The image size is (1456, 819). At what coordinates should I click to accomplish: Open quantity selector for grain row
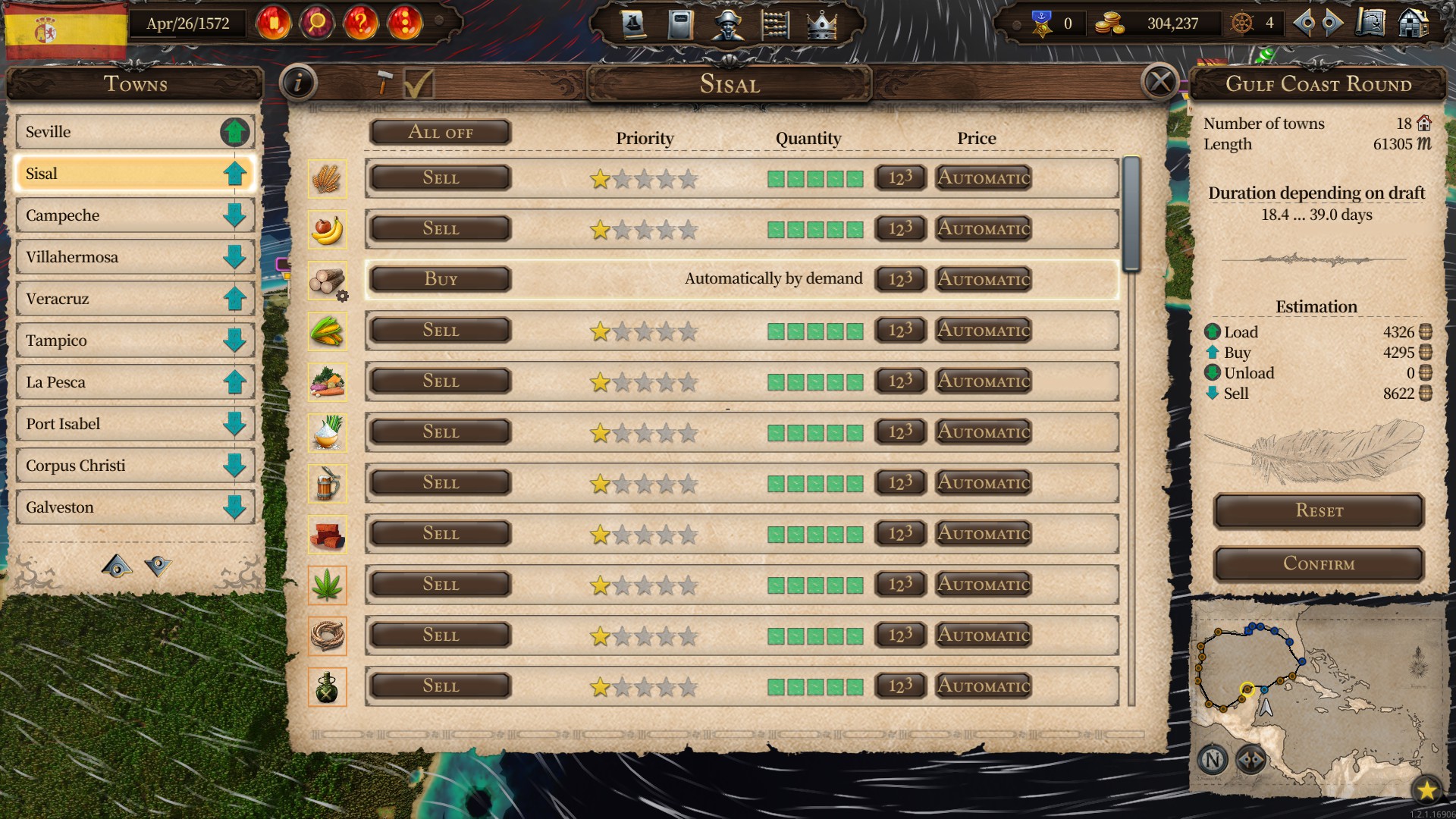click(x=899, y=178)
